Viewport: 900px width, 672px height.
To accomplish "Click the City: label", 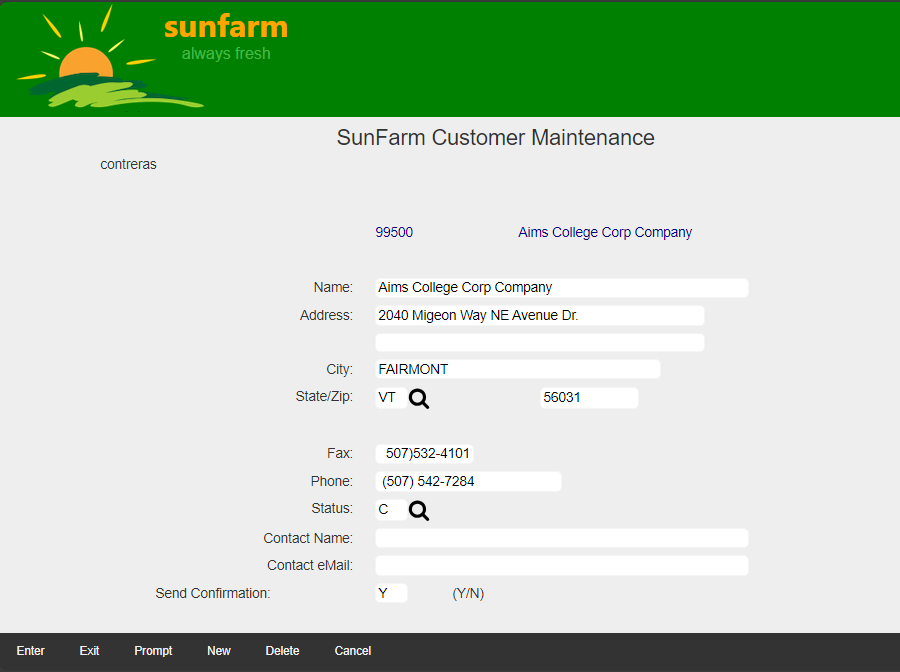I will [x=339, y=369].
